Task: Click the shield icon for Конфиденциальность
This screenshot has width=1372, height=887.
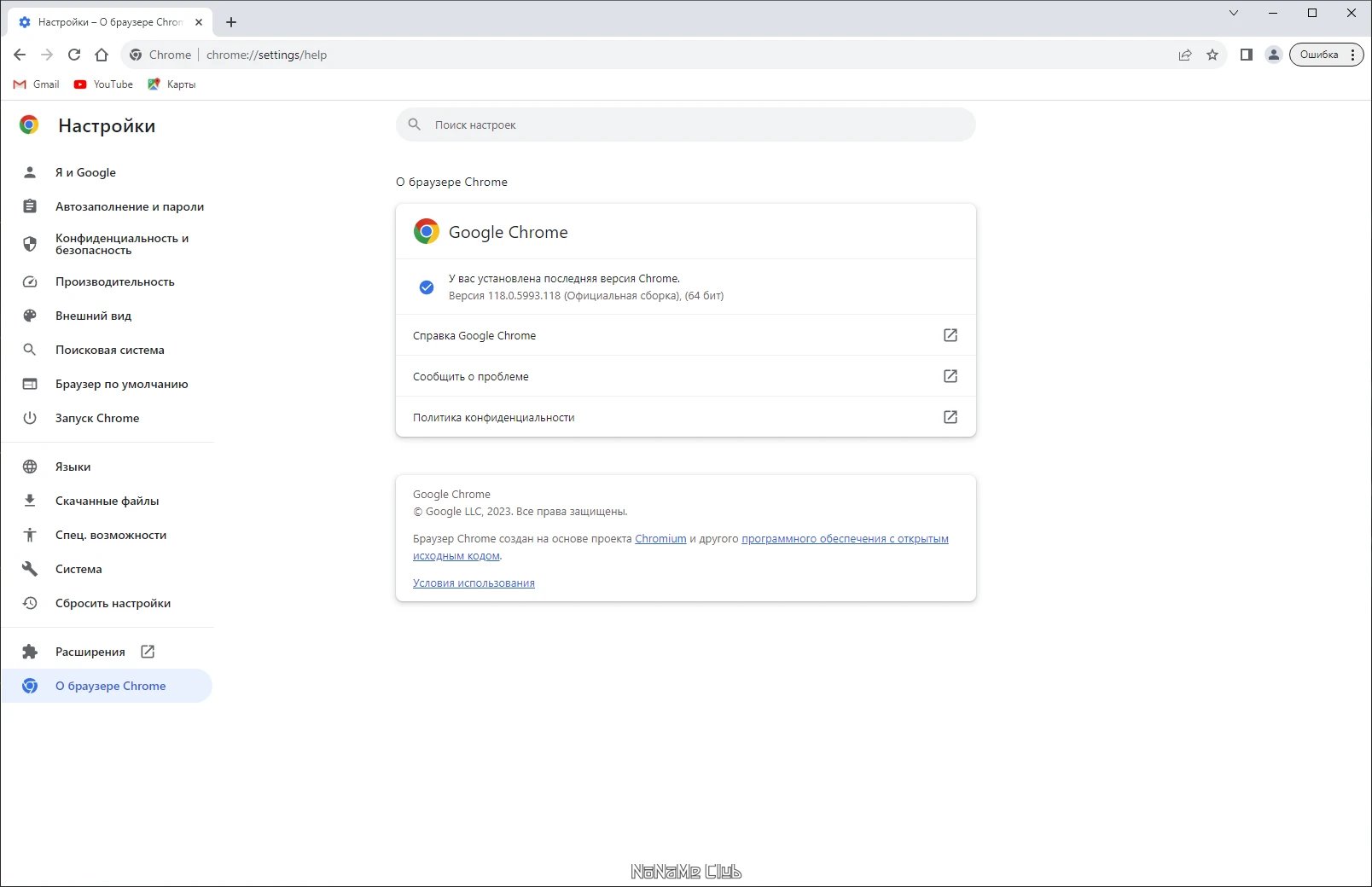Action: tap(30, 244)
